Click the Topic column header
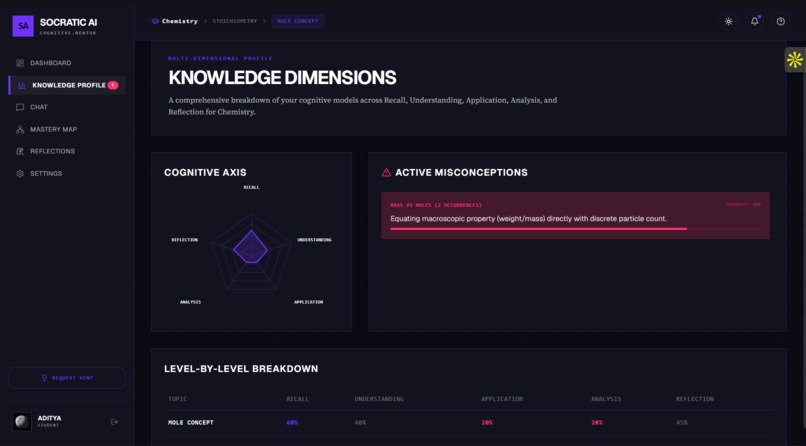This screenshot has height=446, width=806. click(x=178, y=399)
